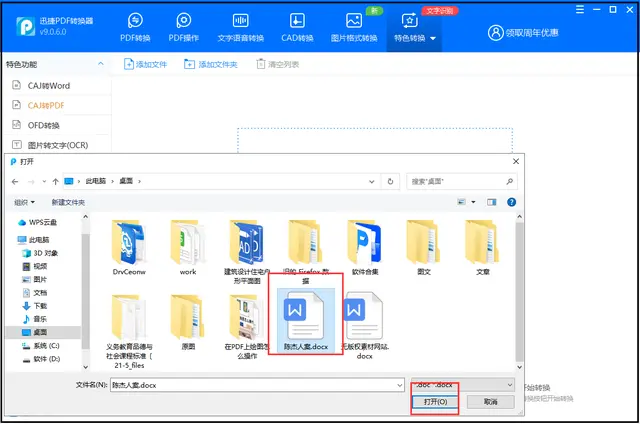The image size is (640, 424).
Task: Toggle the preview pane button
Action: click(x=491, y=202)
